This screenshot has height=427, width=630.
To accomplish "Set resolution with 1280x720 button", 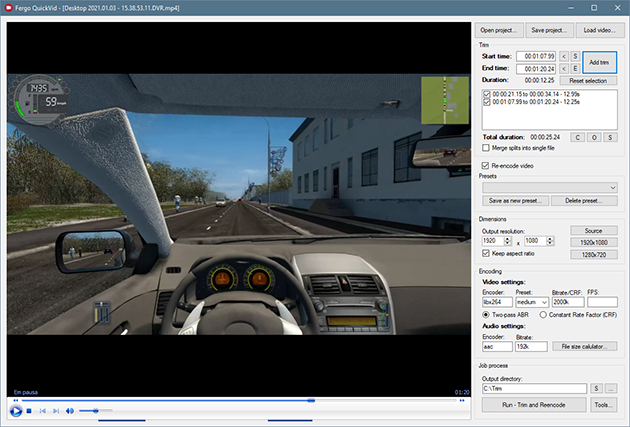I will [x=593, y=255].
